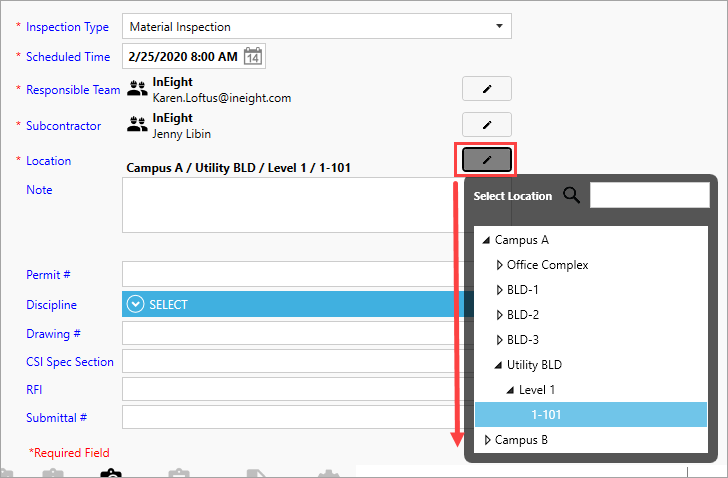Collapse the Level 1 node
This screenshot has height=478, width=728.
pos(510,390)
